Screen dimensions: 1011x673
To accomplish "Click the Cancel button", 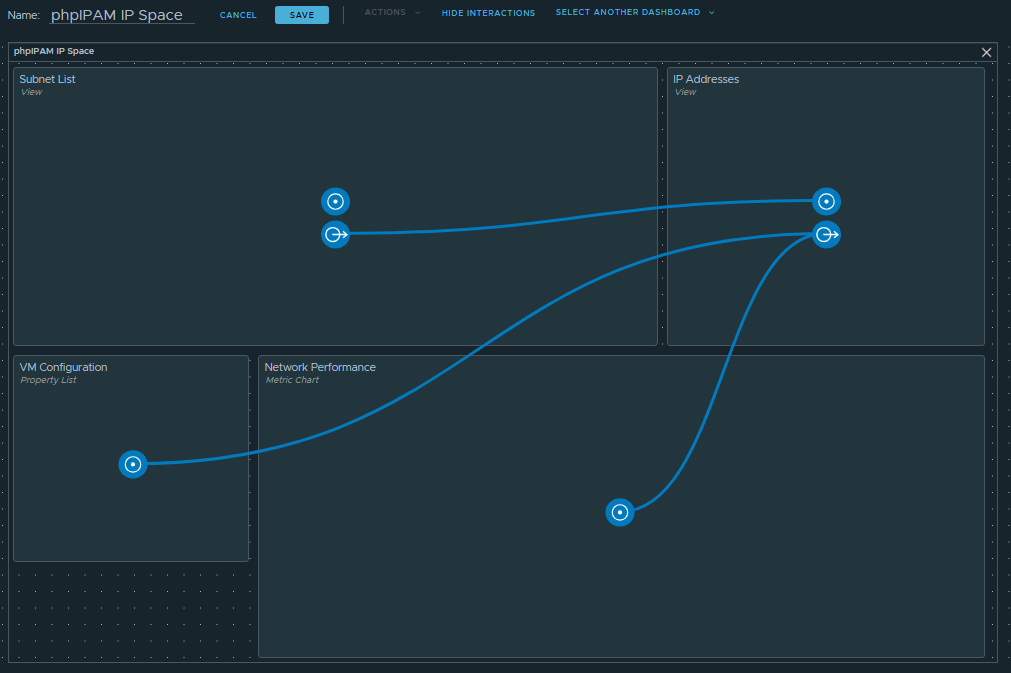I will (x=238, y=15).
